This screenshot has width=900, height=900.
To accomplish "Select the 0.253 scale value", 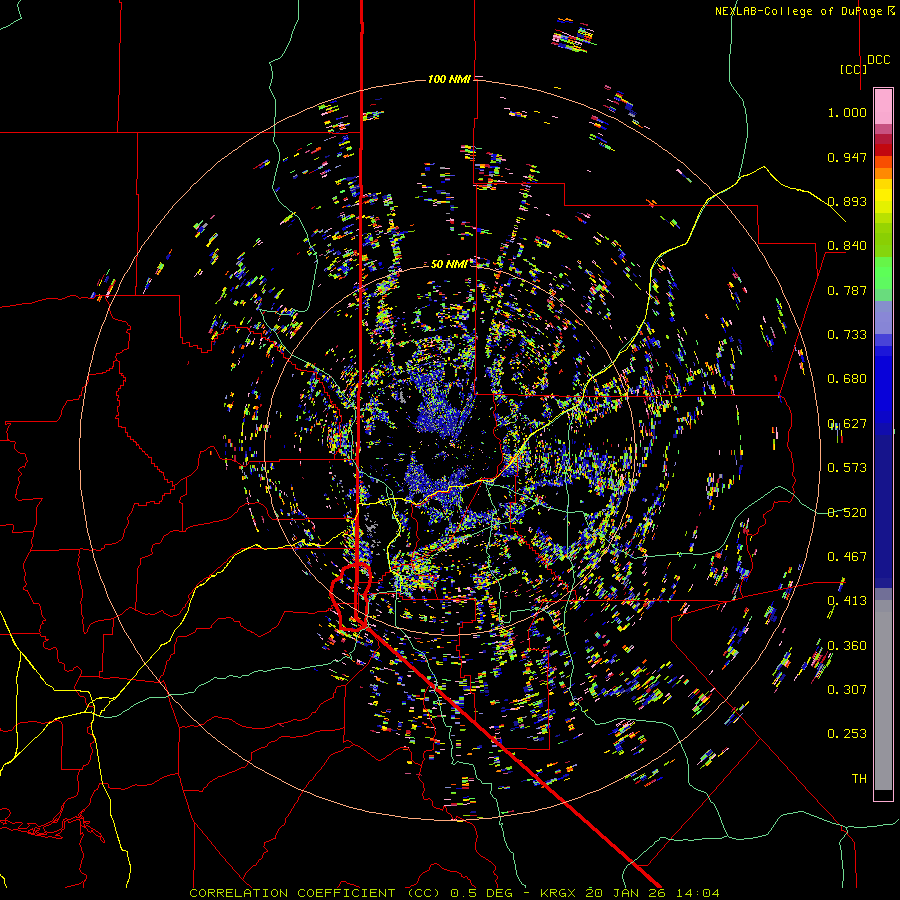I will pos(847,734).
